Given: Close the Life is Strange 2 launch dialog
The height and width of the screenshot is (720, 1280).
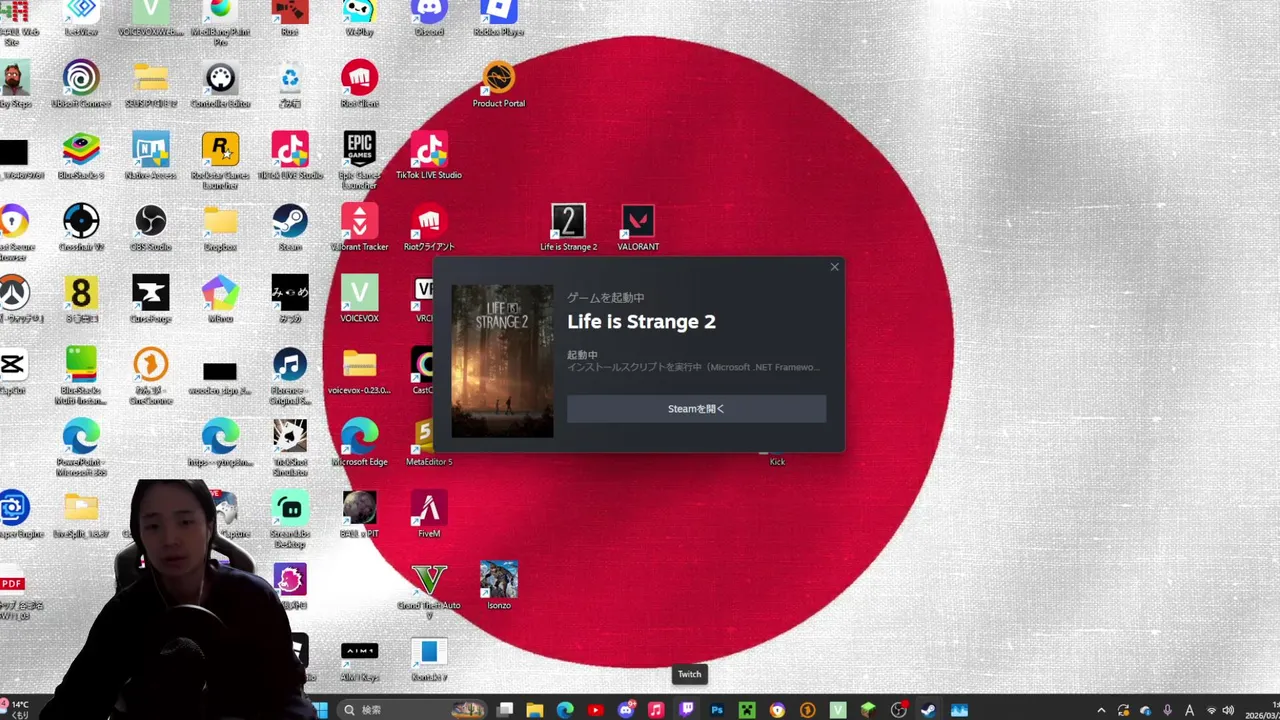Looking at the screenshot, I should tap(834, 267).
